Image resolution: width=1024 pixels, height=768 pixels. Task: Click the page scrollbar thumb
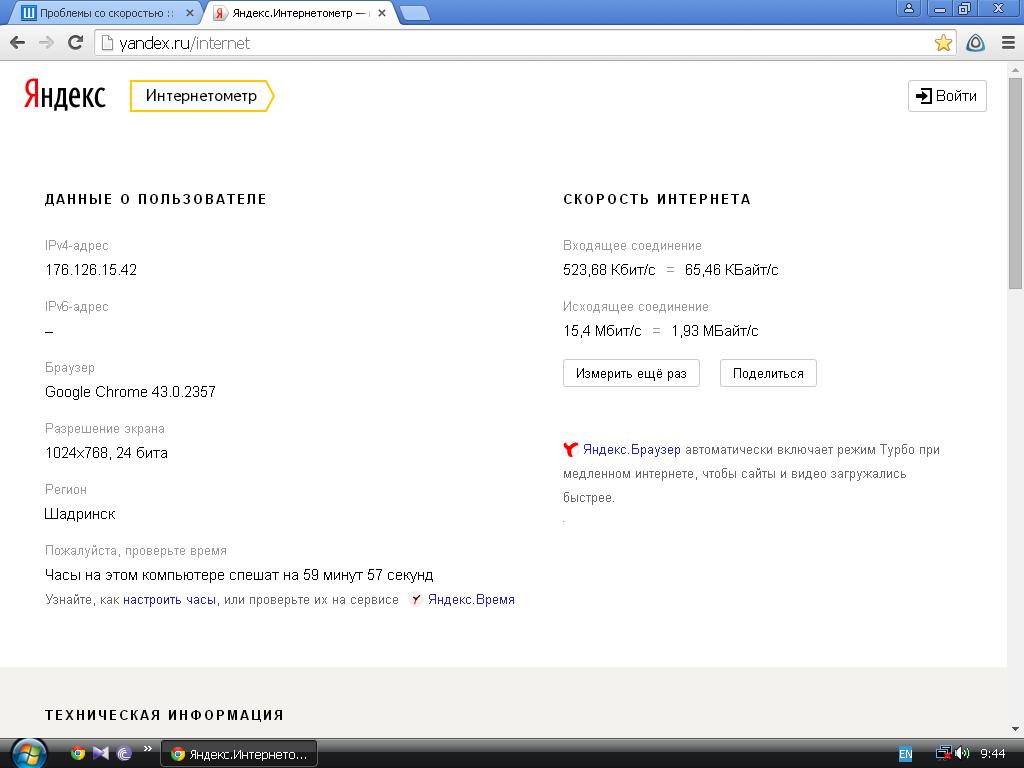coord(1015,183)
